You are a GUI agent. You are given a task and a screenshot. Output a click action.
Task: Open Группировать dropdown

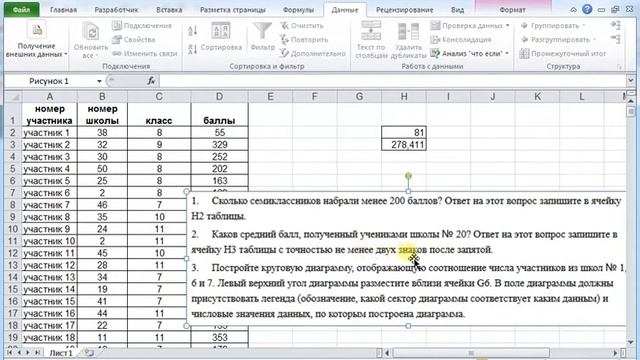coord(553,26)
